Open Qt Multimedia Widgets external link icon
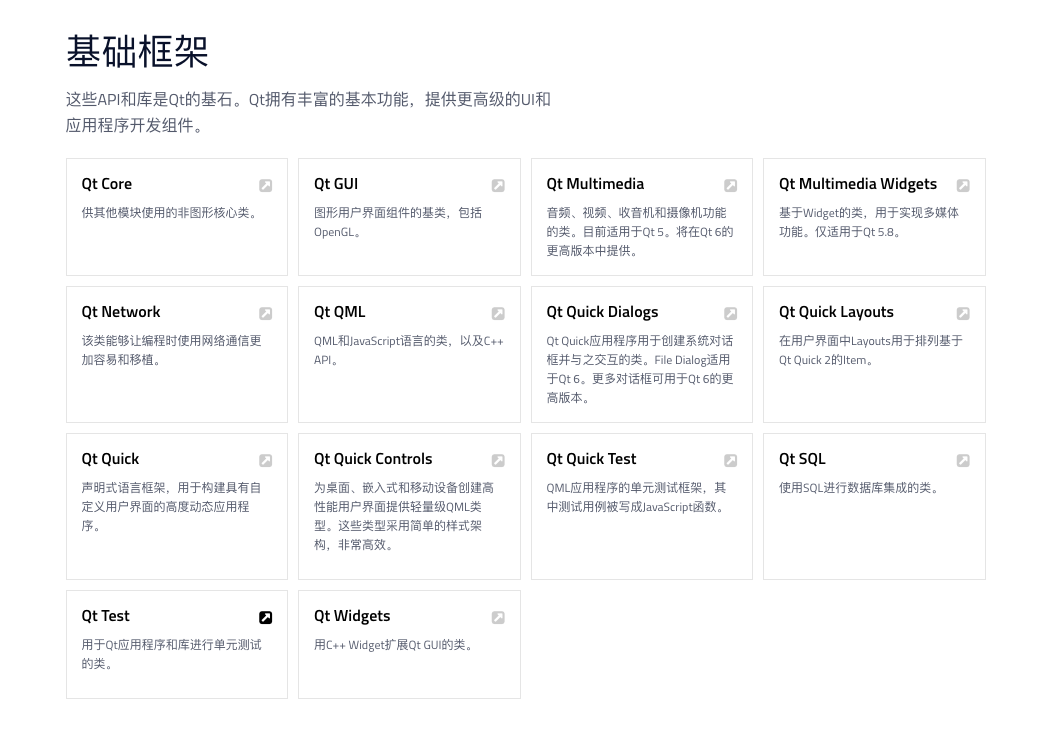This screenshot has height=732, width=1048. coord(963,185)
